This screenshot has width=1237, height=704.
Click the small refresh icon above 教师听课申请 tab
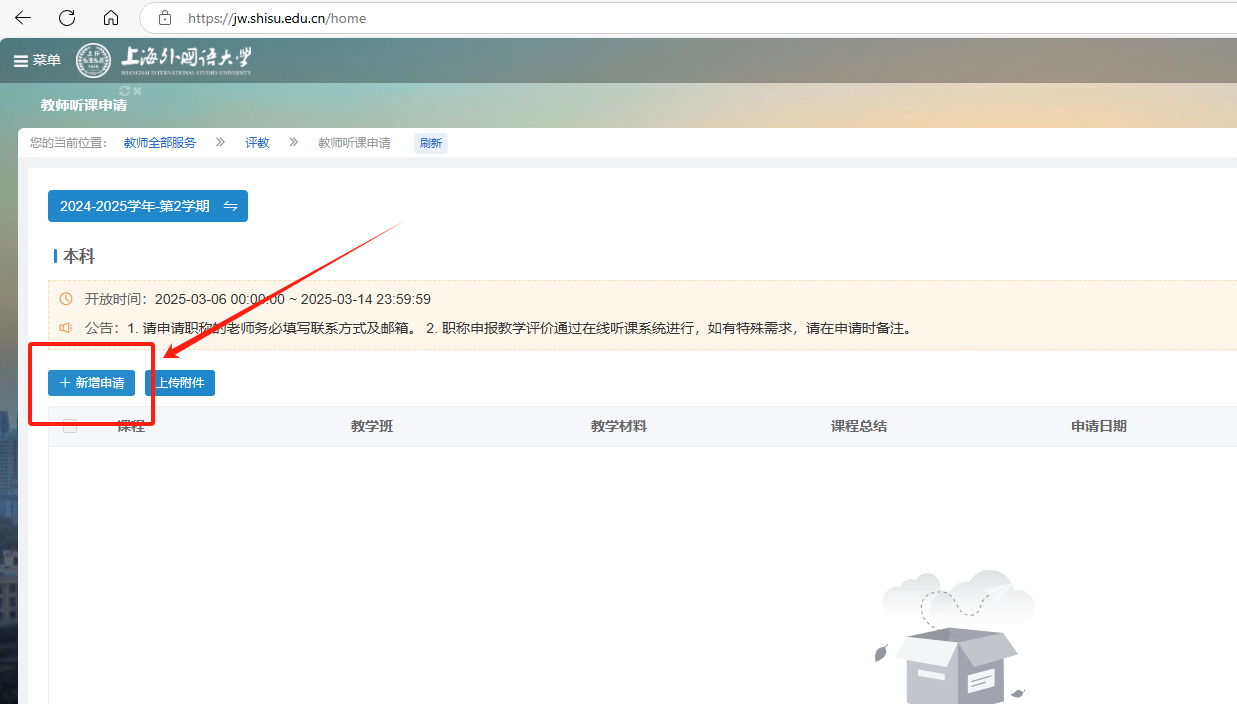[x=125, y=91]
